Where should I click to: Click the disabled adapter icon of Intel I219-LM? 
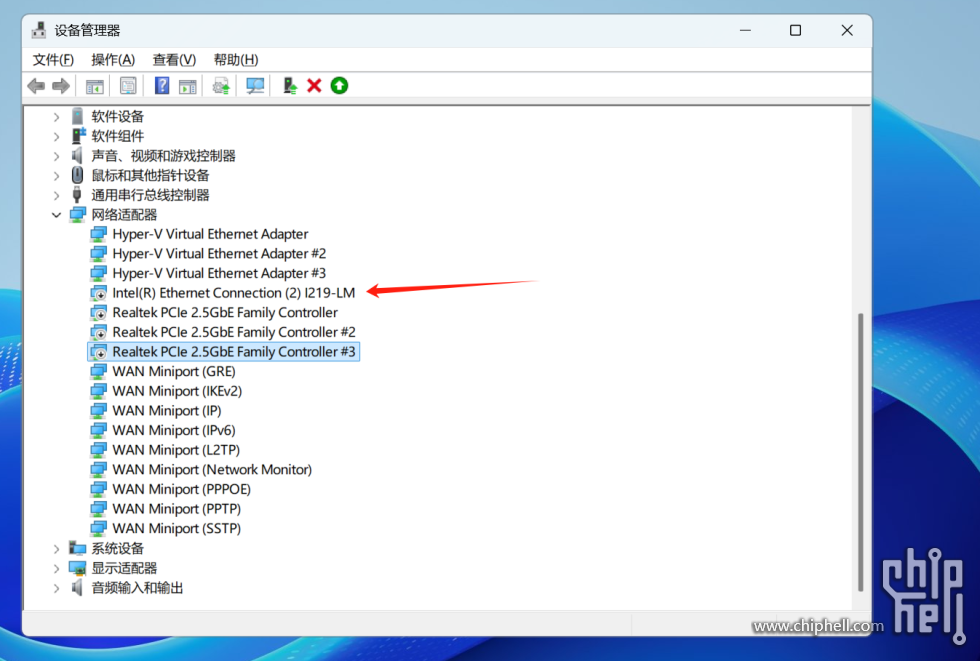99,293
